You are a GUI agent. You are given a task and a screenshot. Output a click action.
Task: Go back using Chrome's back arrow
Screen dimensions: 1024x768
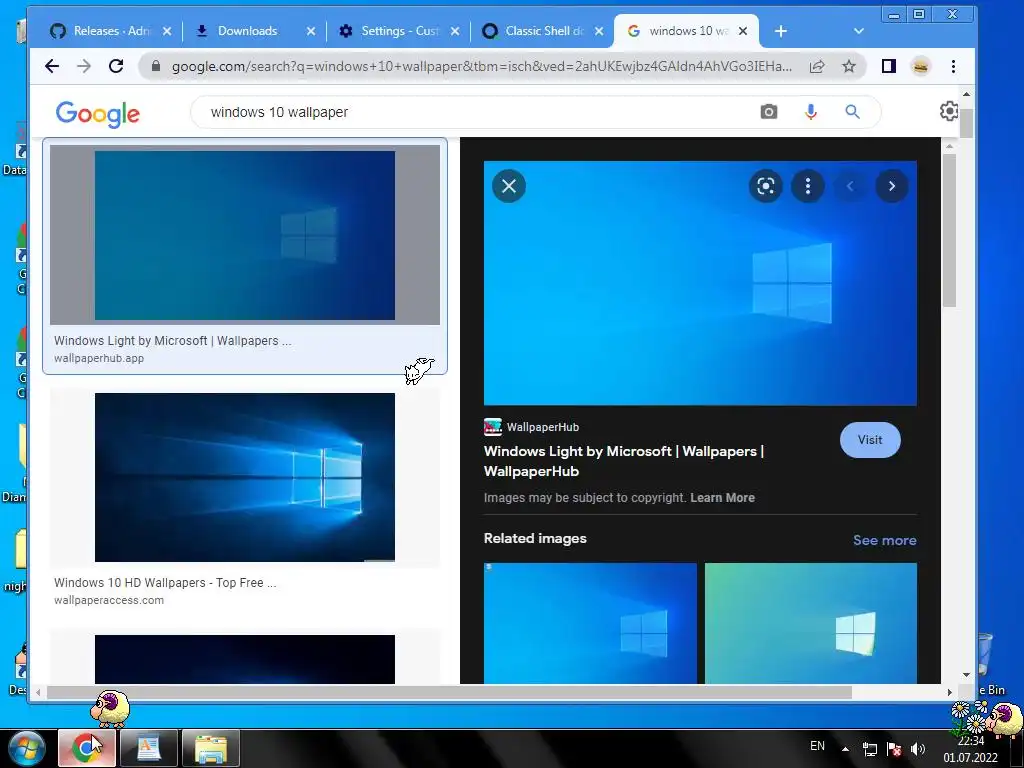point(52,66)
